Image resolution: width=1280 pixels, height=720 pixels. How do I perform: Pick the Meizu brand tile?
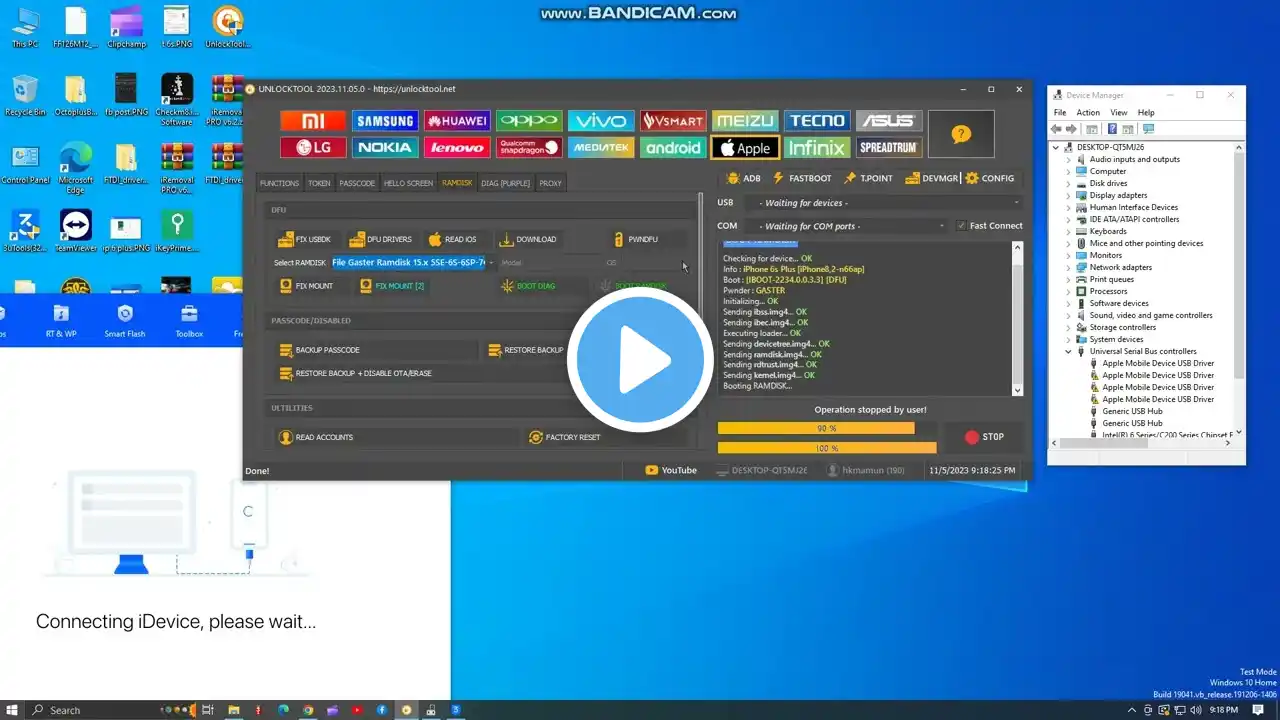pos(745,121)
